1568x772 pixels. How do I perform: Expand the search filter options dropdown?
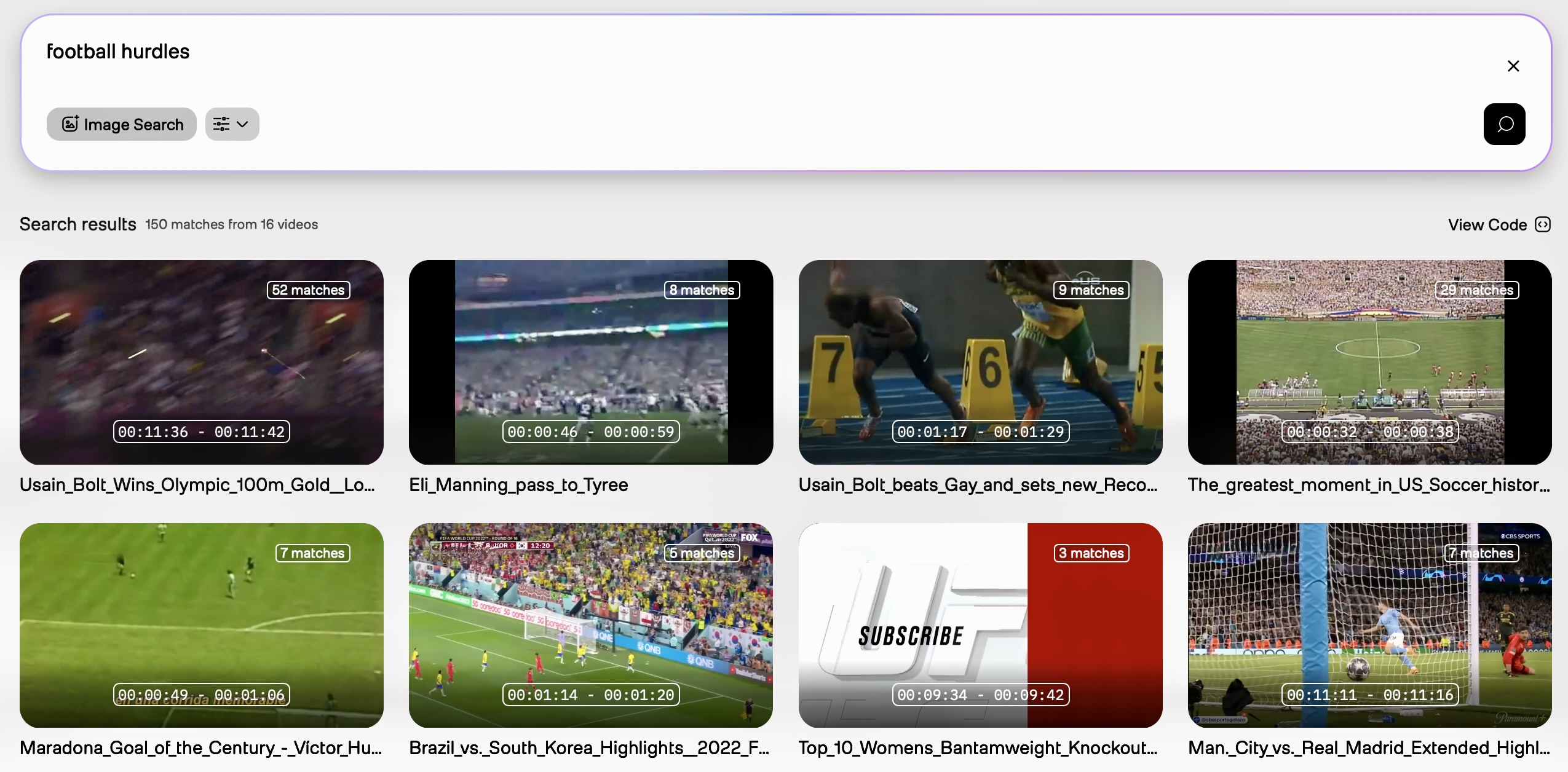232,124
